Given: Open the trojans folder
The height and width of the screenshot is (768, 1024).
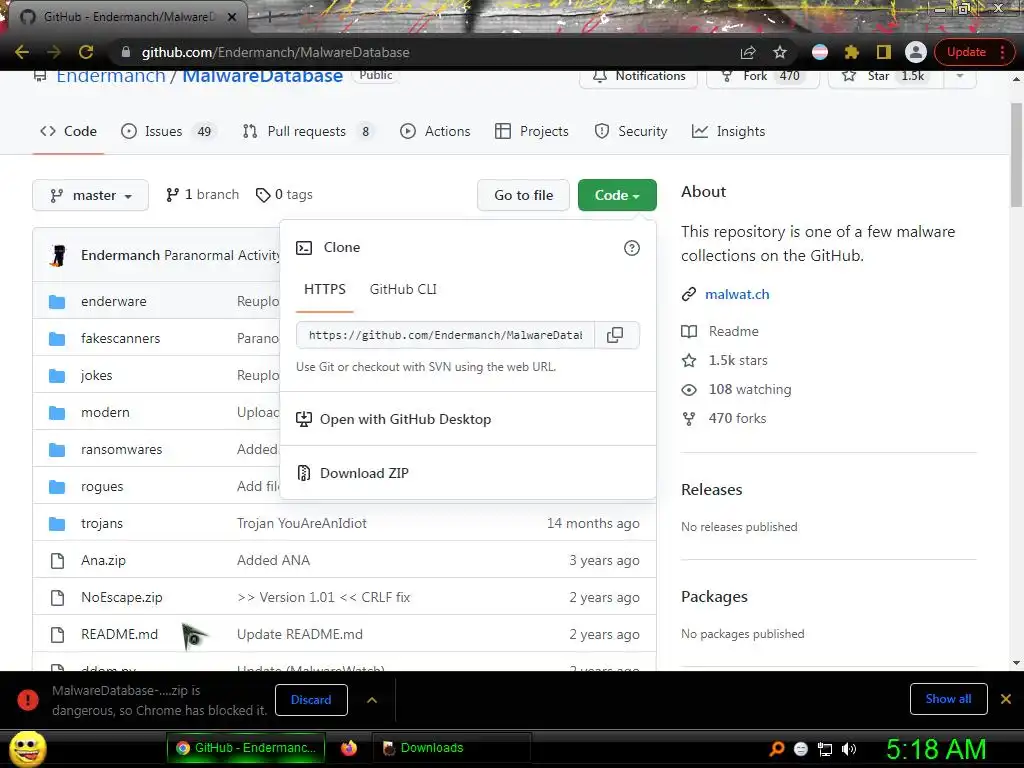Looking at the screenshot, I should pos(102,524).
